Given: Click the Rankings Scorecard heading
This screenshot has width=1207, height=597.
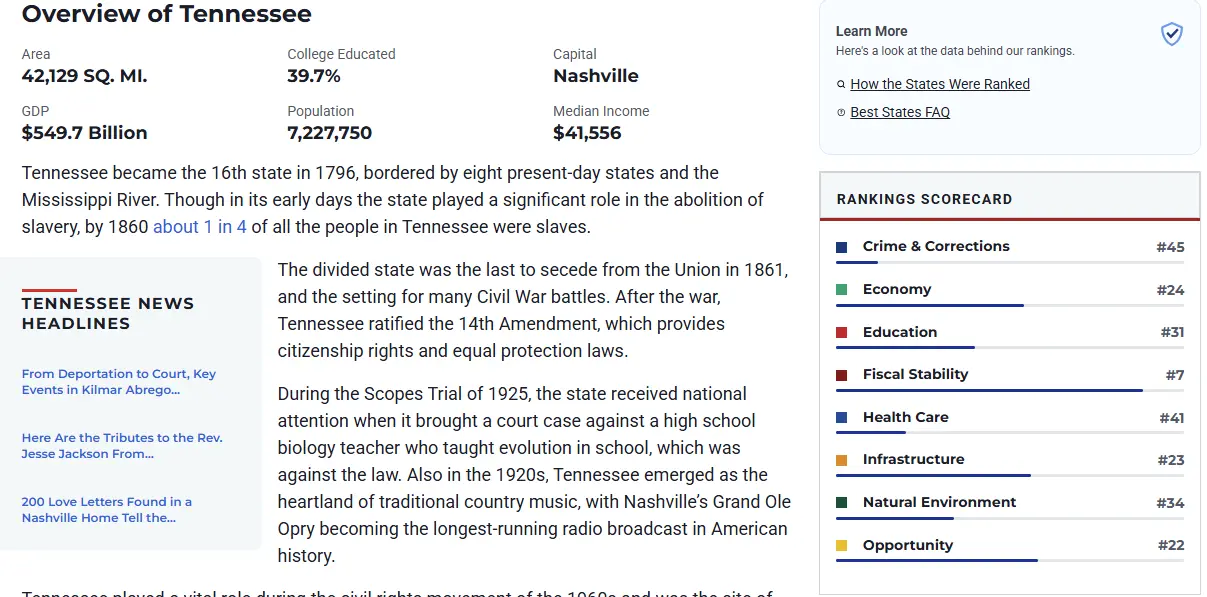Looking at the screenshot, I should click(924, 199).
